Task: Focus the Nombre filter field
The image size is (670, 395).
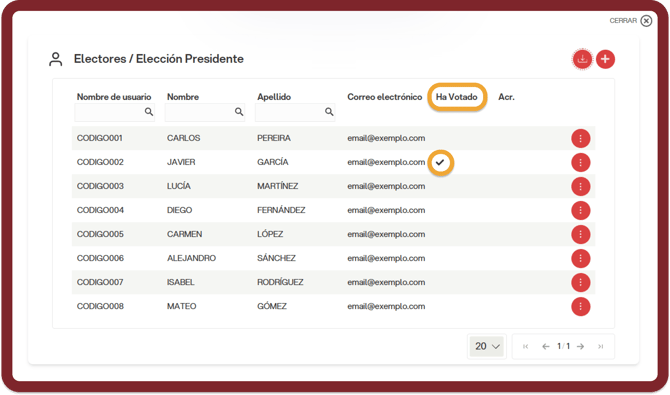Action: [x=205, y=112]
